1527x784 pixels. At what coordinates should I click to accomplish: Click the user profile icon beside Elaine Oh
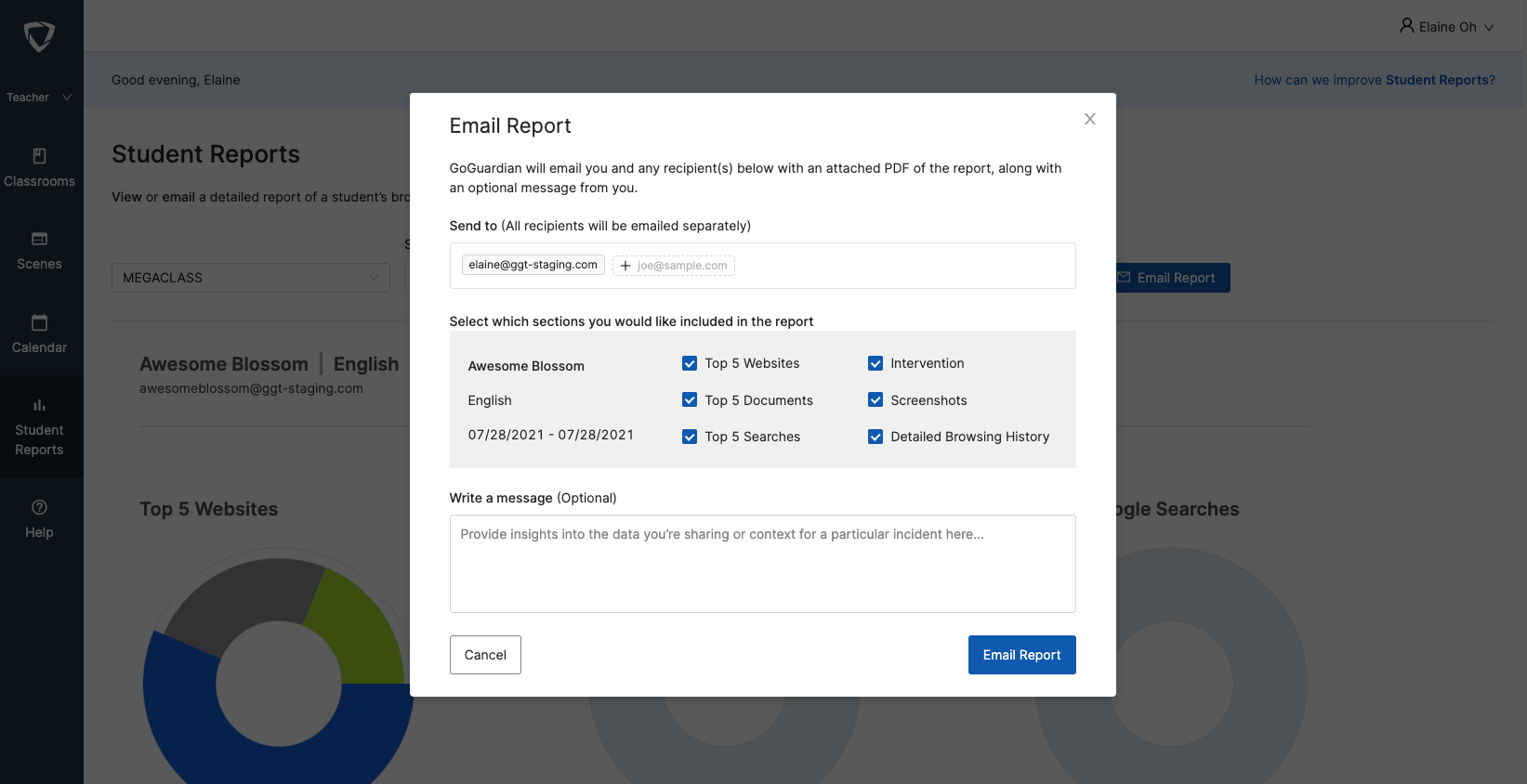point(1407,26)
